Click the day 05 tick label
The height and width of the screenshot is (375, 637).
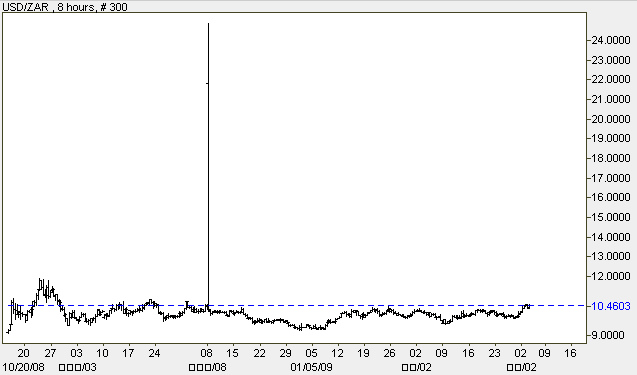[x=312, y=353]
